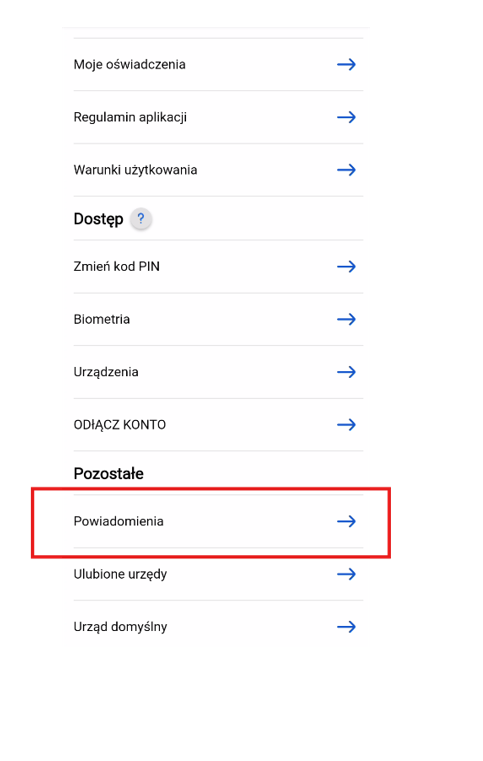Click the arrow next to Biometria
483x761 pixels.
[346, 319]
